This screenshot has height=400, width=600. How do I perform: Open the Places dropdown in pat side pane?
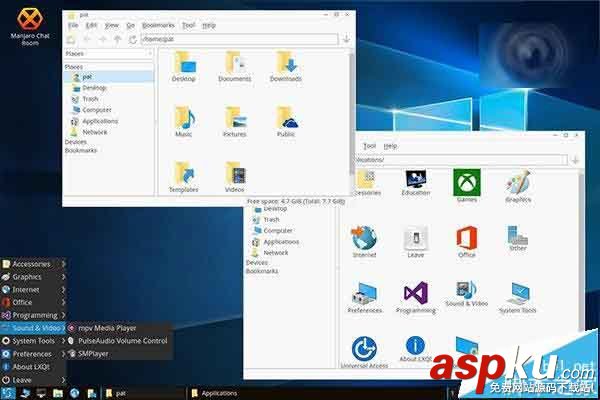click(109, 54)
